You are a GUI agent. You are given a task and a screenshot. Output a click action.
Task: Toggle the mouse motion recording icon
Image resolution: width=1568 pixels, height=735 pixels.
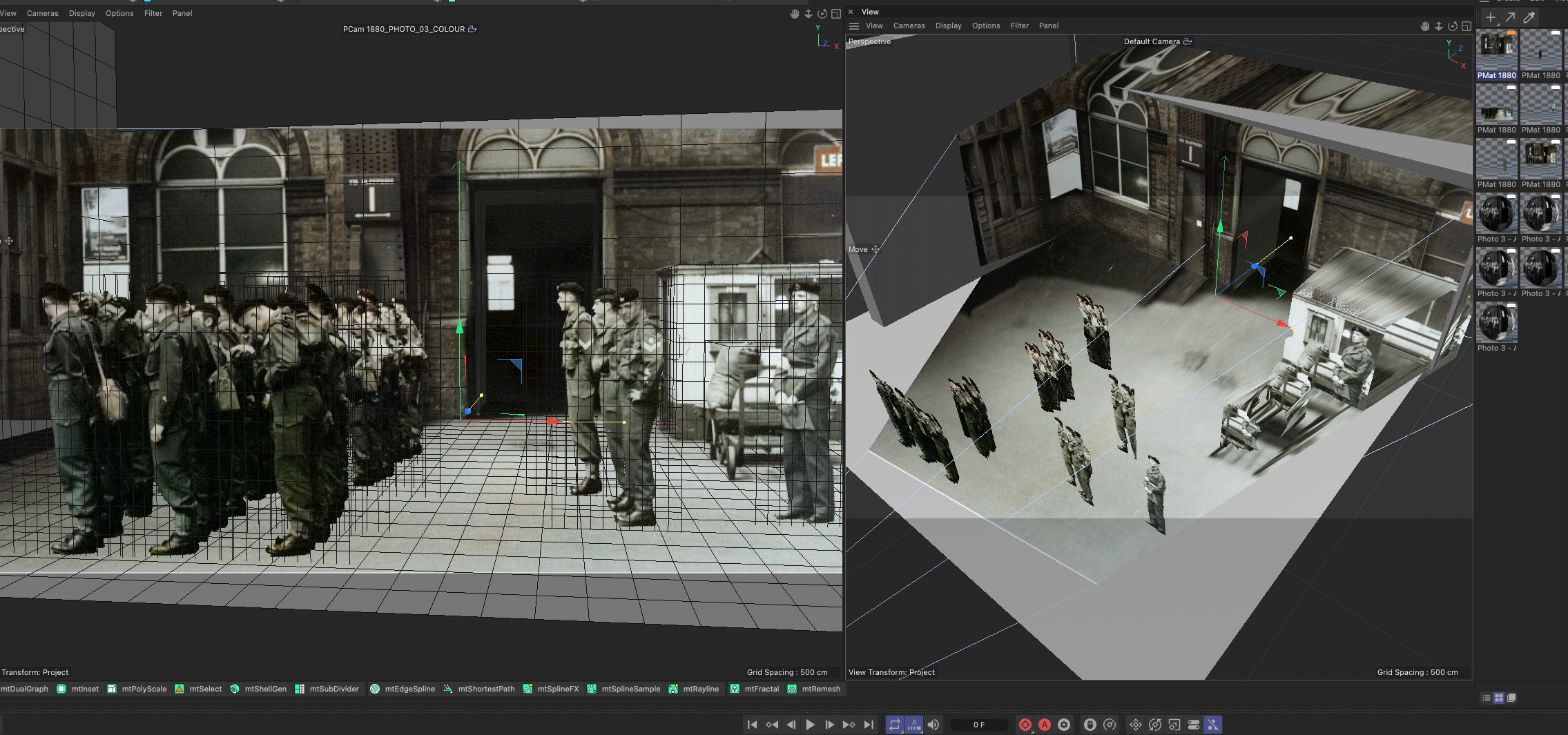pyautogui.click(x=1090, y=725)
